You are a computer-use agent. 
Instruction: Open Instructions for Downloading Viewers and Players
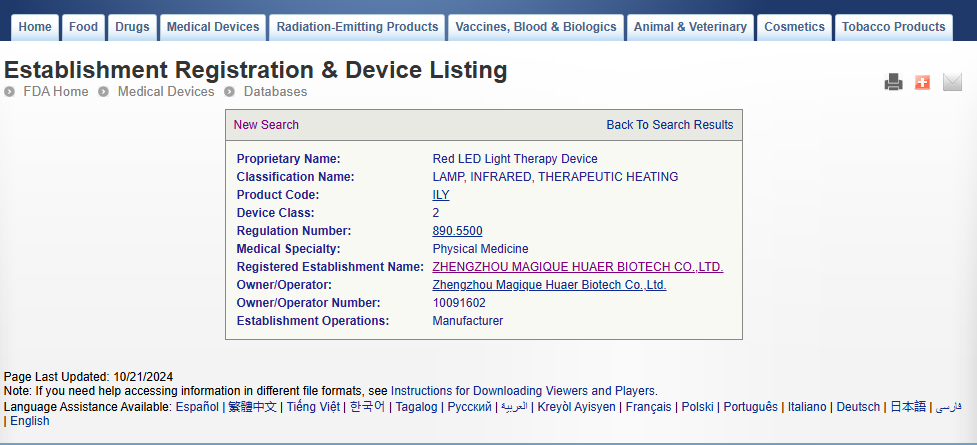523,391
